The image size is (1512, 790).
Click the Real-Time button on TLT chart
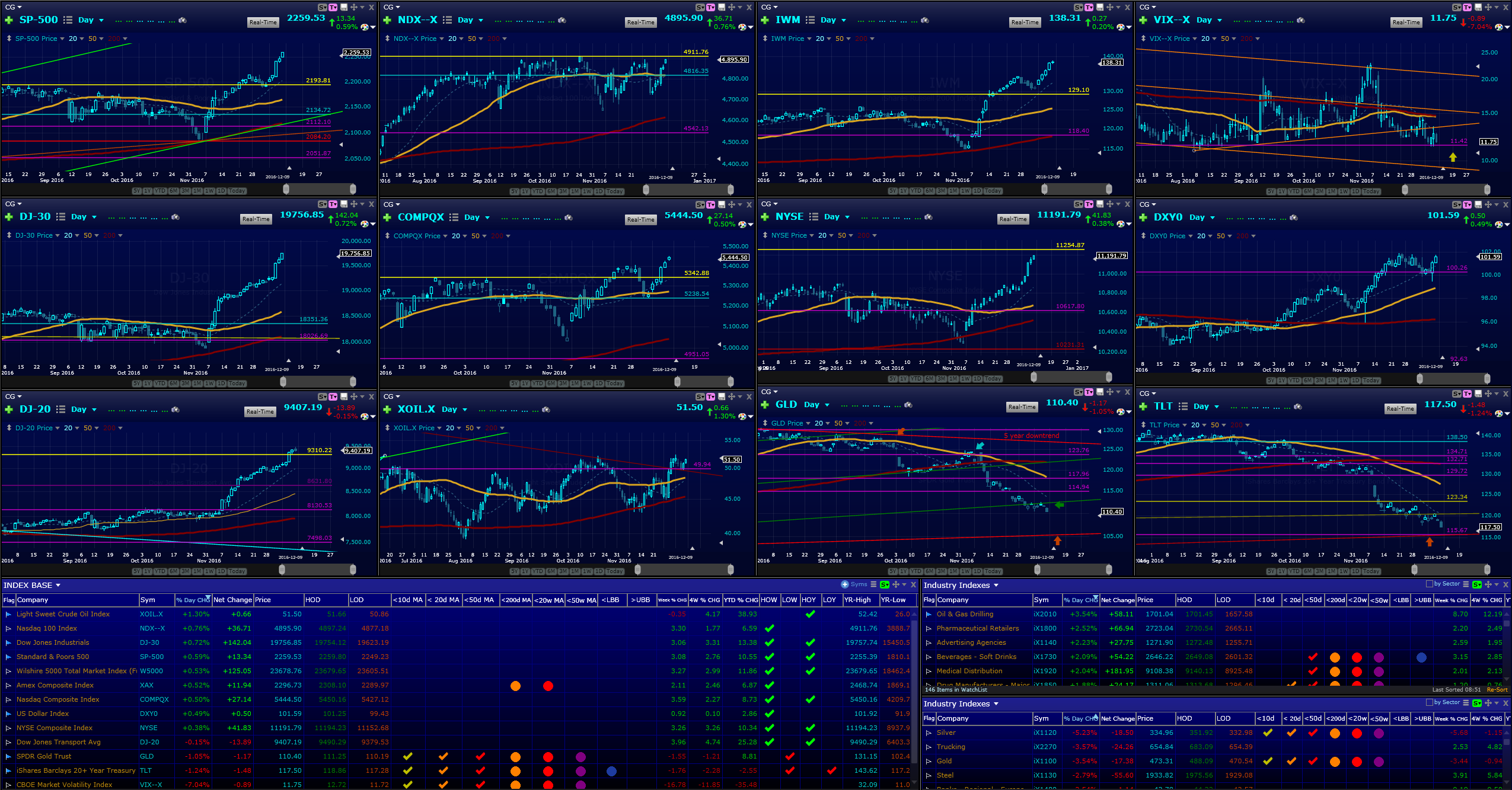click(x=1401, y=409)
